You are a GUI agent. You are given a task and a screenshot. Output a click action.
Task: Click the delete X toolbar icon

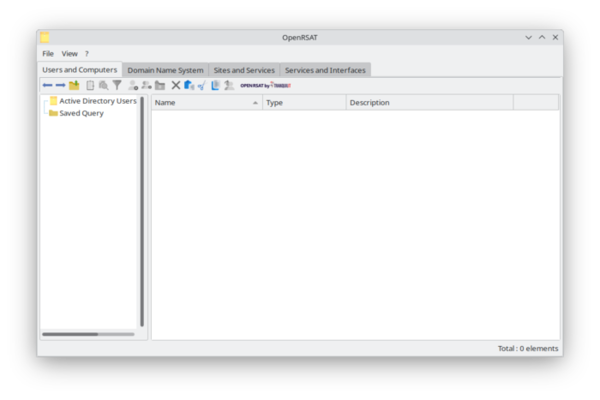[176, 86]
